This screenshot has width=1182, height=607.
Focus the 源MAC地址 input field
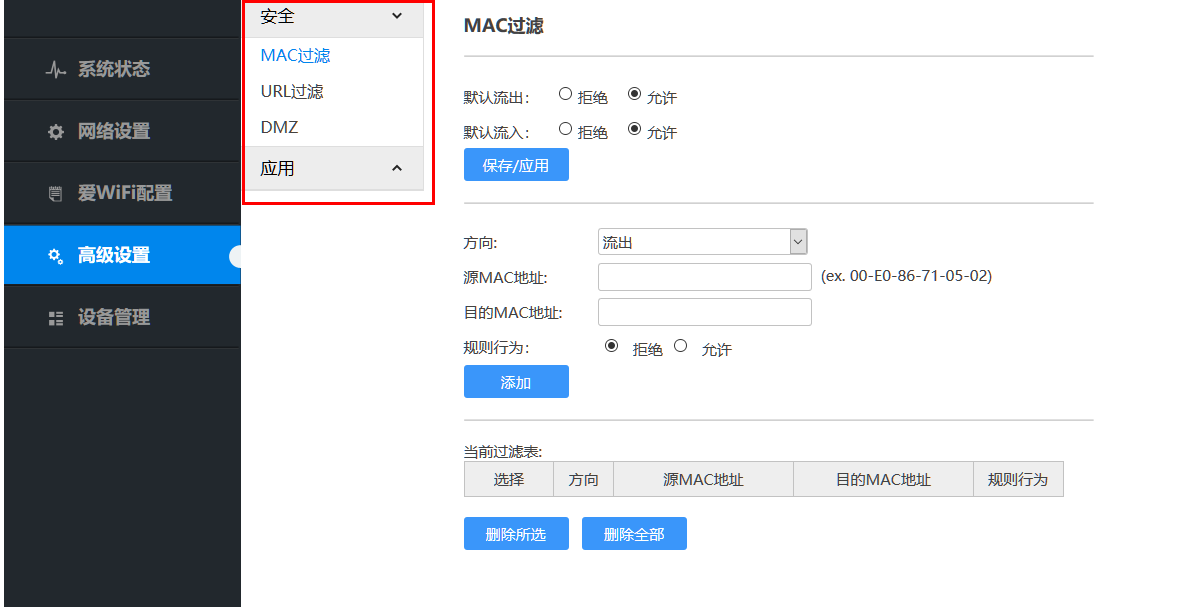704,277
